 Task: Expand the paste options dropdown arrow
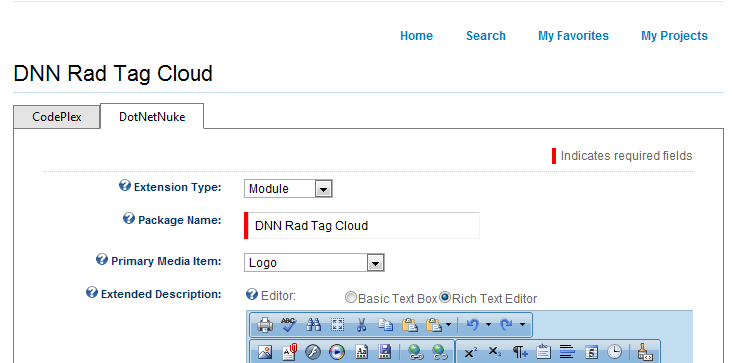(x=448, y=324)
